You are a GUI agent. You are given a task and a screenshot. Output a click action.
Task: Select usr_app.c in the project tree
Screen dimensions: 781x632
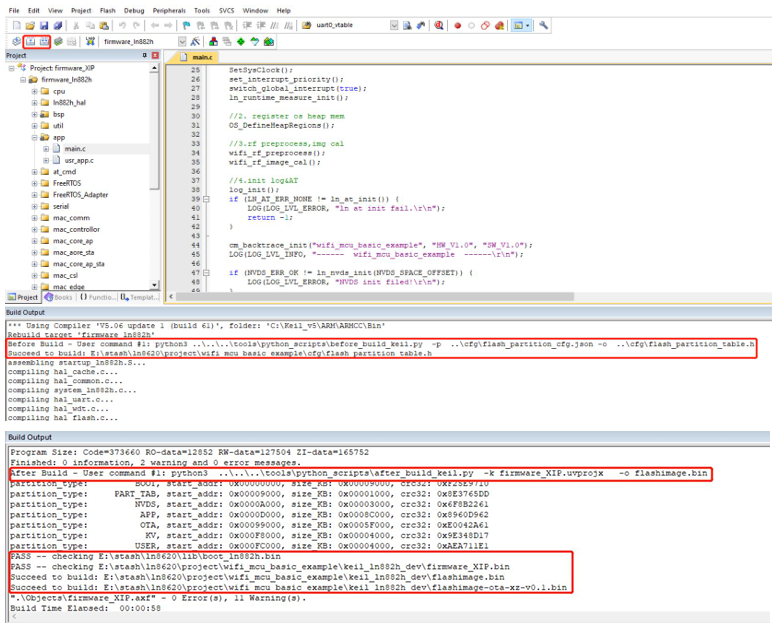point(79,160)
